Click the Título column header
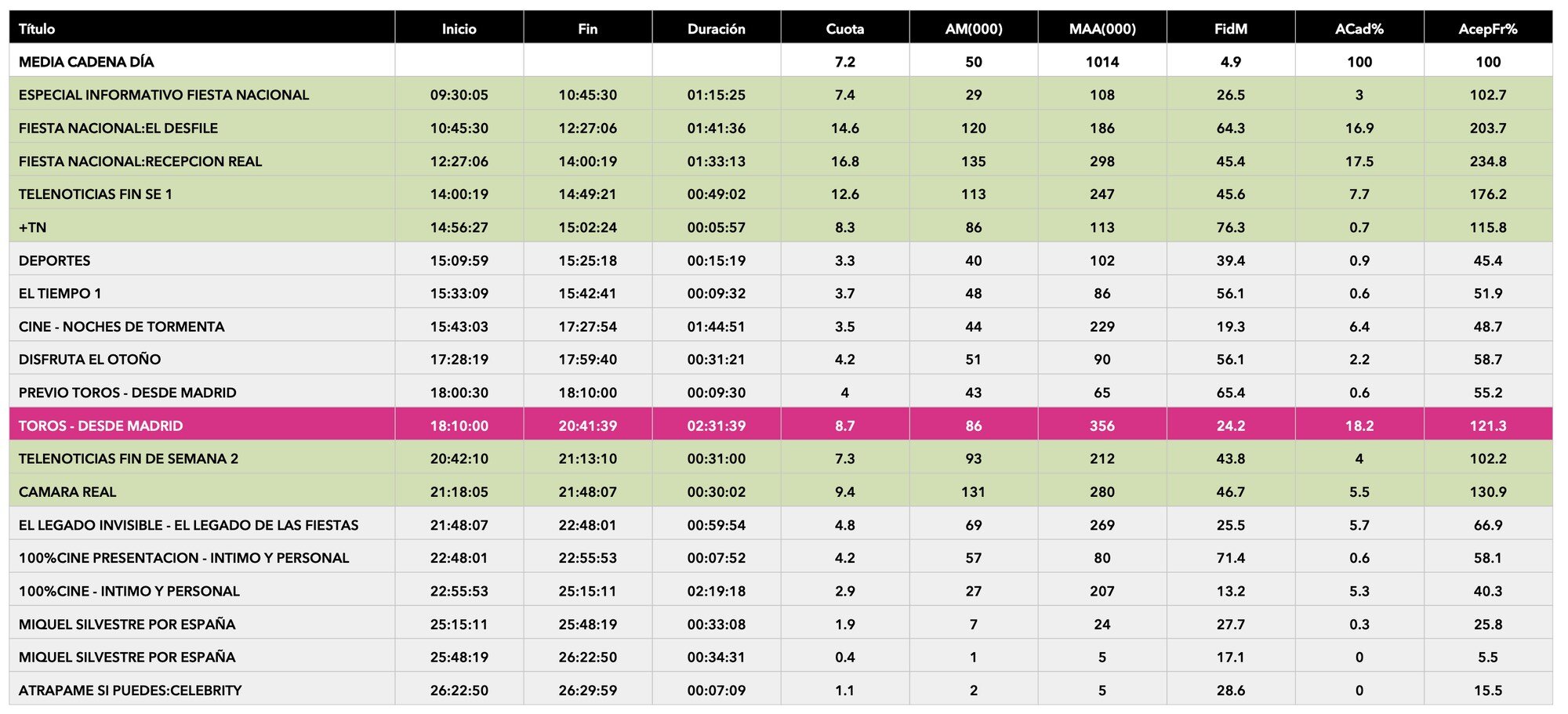Screen dimensions: 1568x714 click(37, 29)
